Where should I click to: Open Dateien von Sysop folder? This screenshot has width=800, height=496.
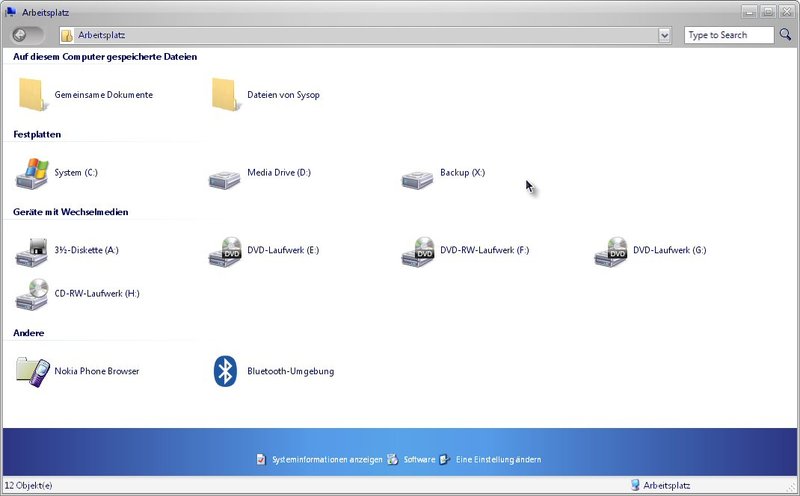pyautogui.click(x=225, y=95)
